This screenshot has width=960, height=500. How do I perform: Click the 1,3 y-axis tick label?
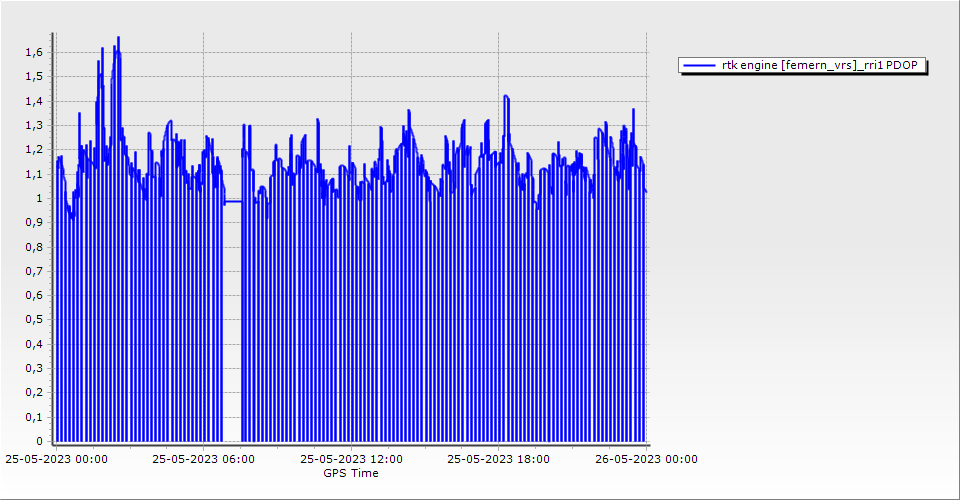[x=33, y=125]
